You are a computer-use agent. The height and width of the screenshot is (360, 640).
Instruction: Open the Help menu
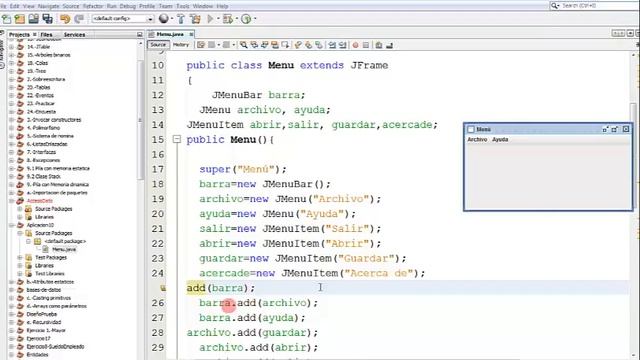point(222,6)
